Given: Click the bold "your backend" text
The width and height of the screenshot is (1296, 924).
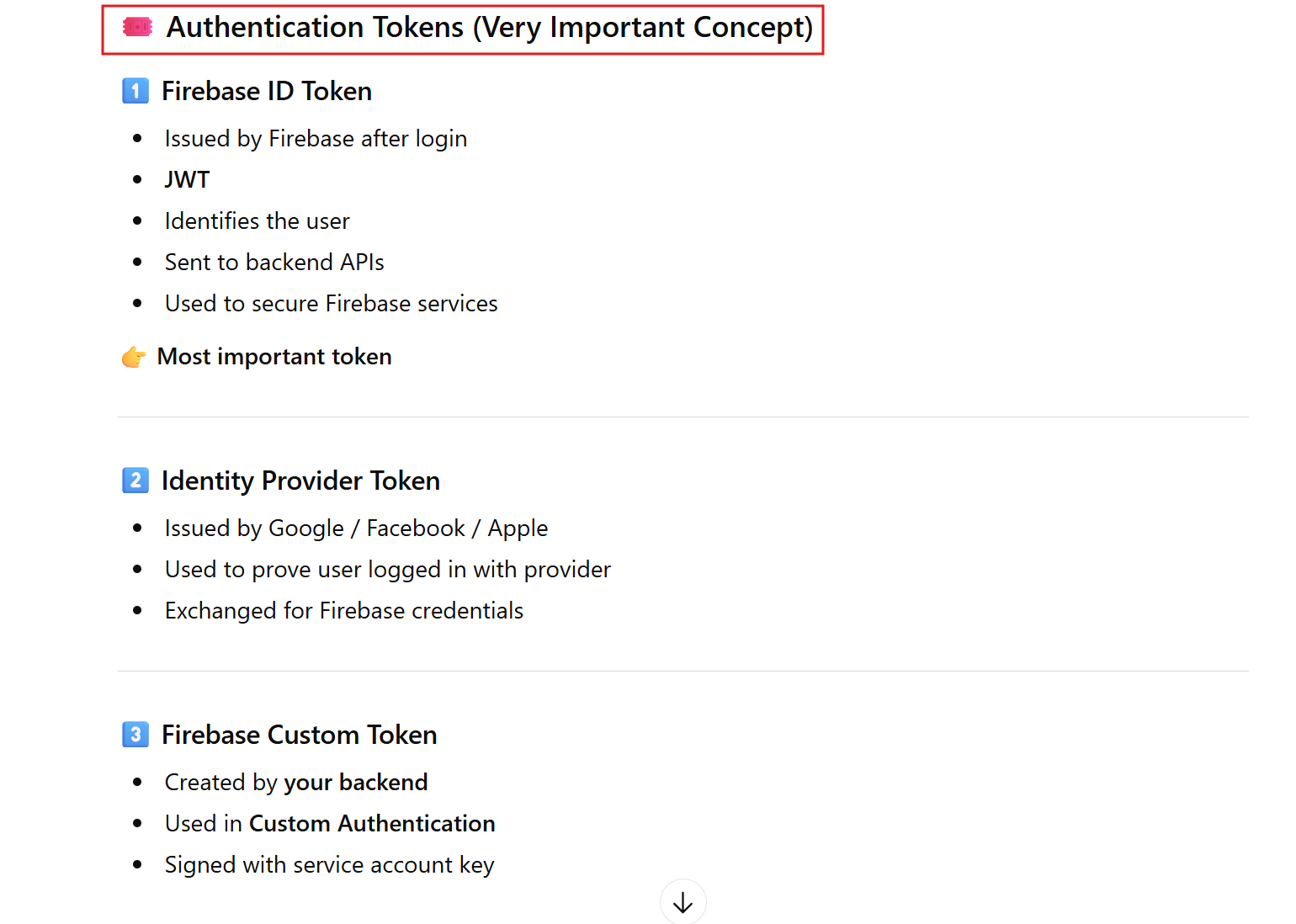Looking at the screenshot, I should (x=355, y=783).
